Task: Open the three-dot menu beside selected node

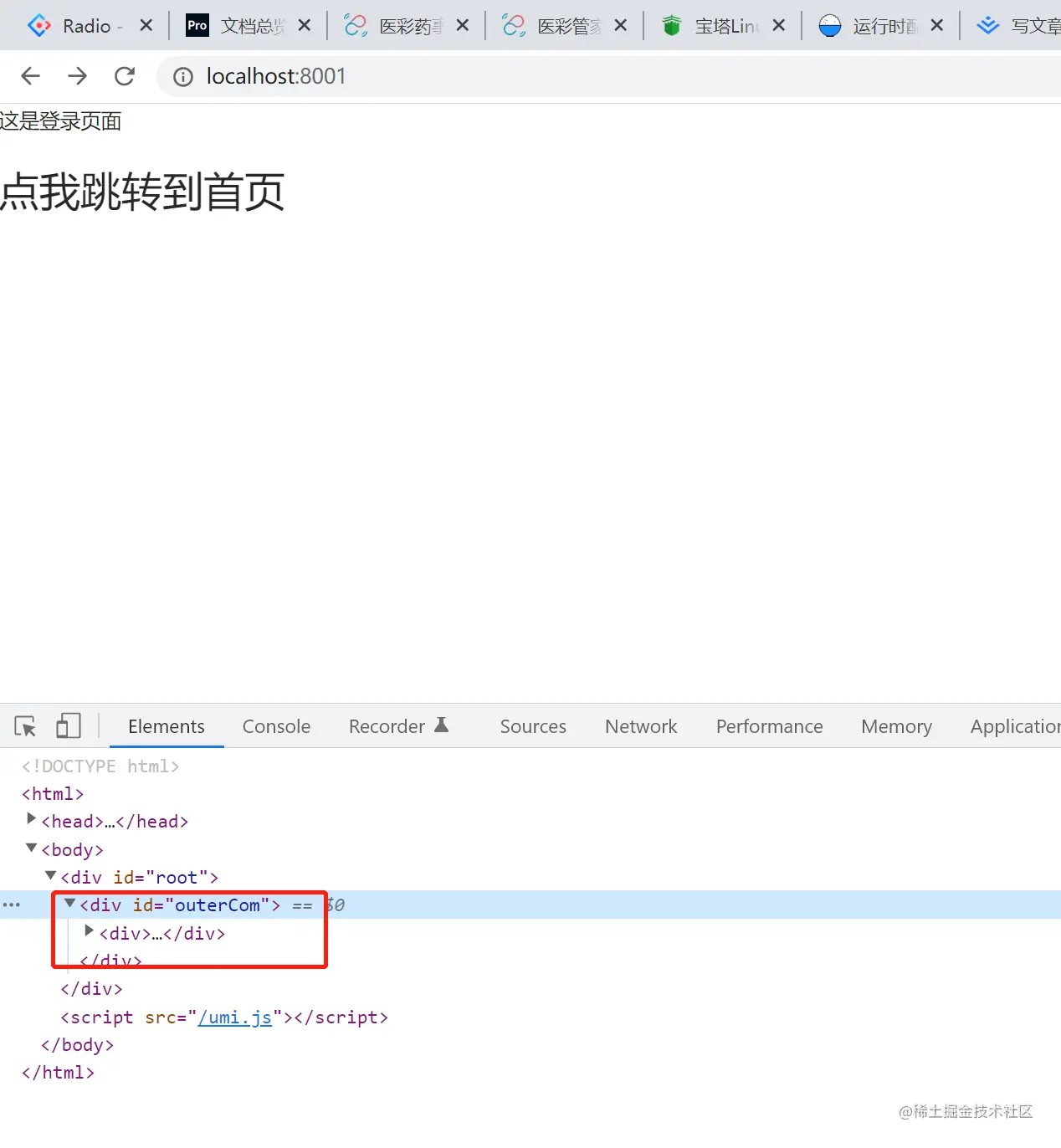Action: [x=12, y=905]
